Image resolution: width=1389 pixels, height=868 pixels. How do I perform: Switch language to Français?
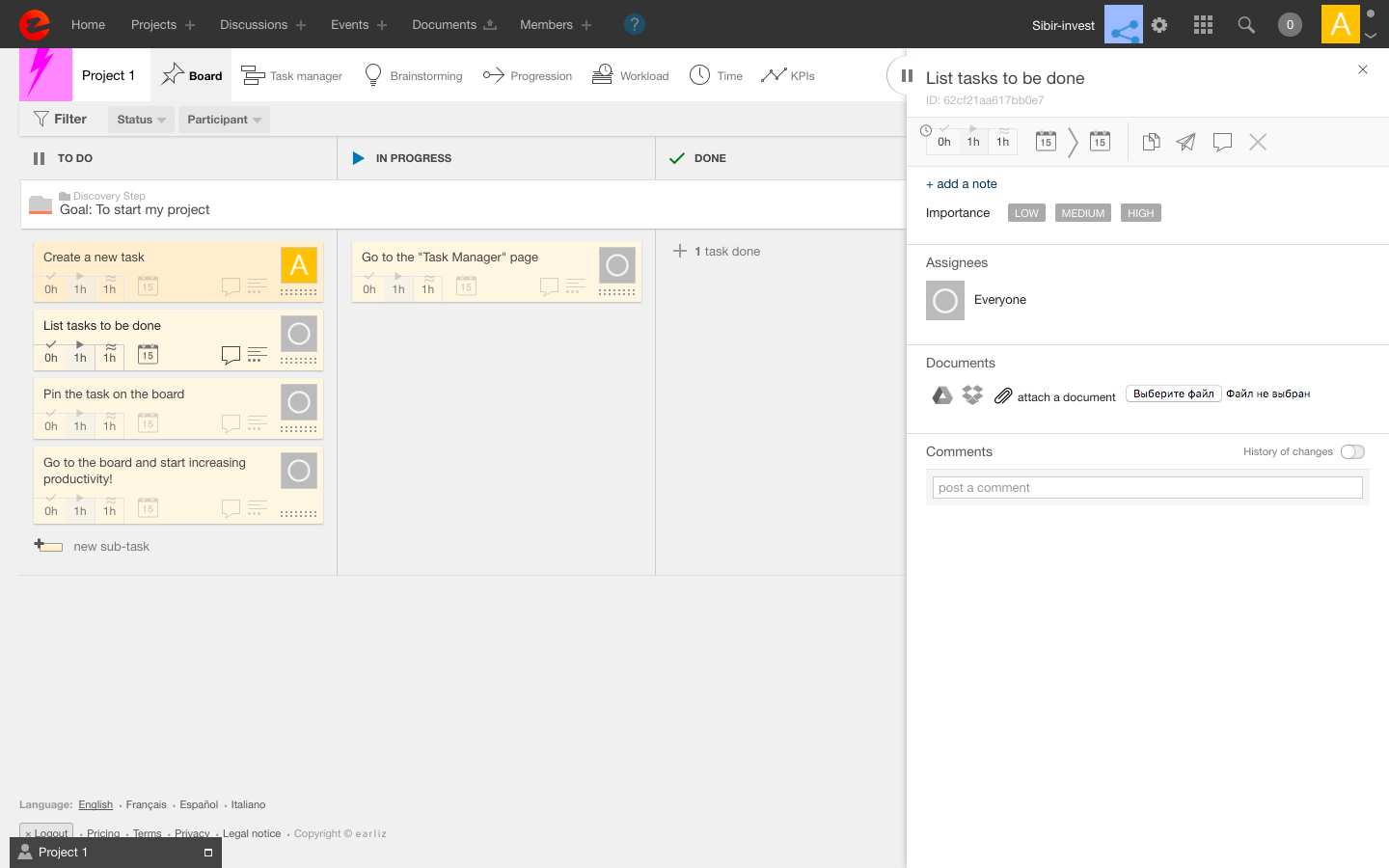146,805
